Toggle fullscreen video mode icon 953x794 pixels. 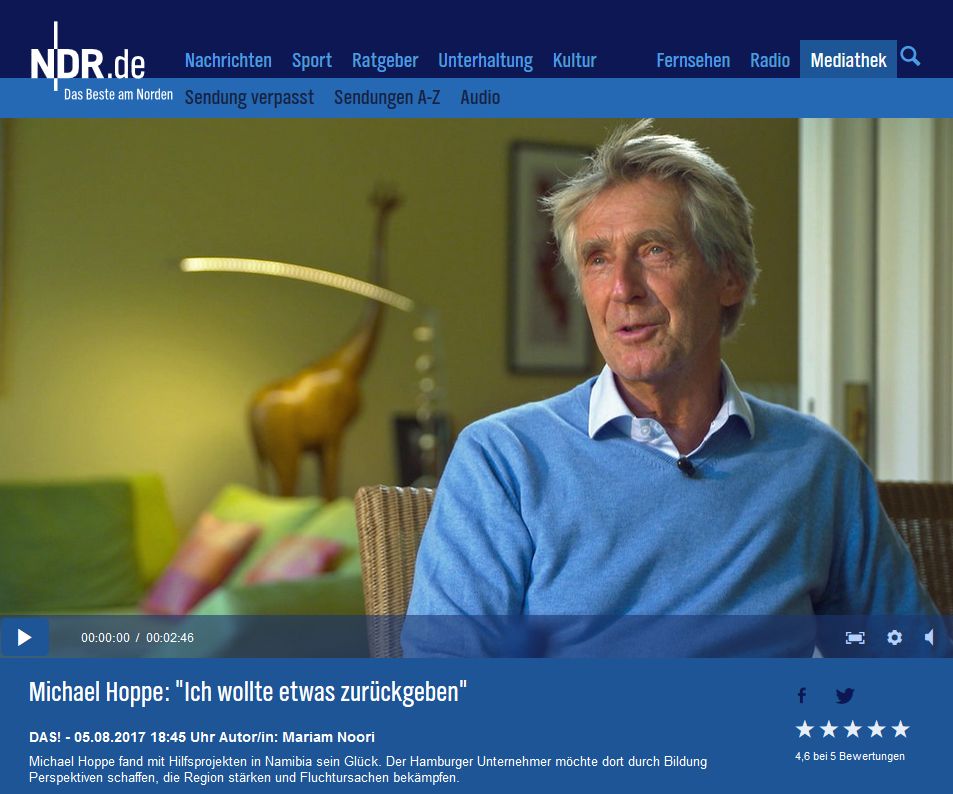tap(855, 638)
